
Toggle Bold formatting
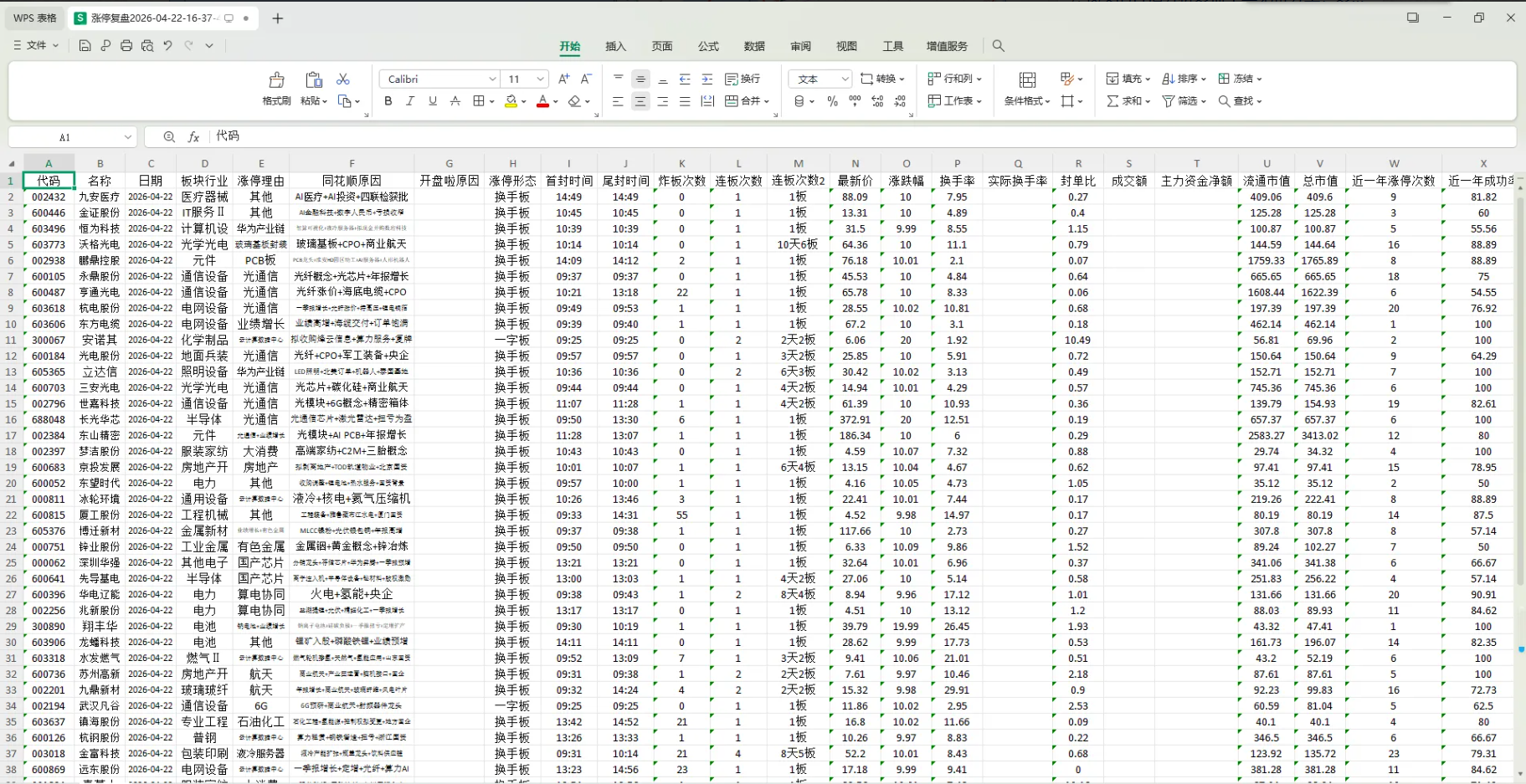tap(388, 101)
